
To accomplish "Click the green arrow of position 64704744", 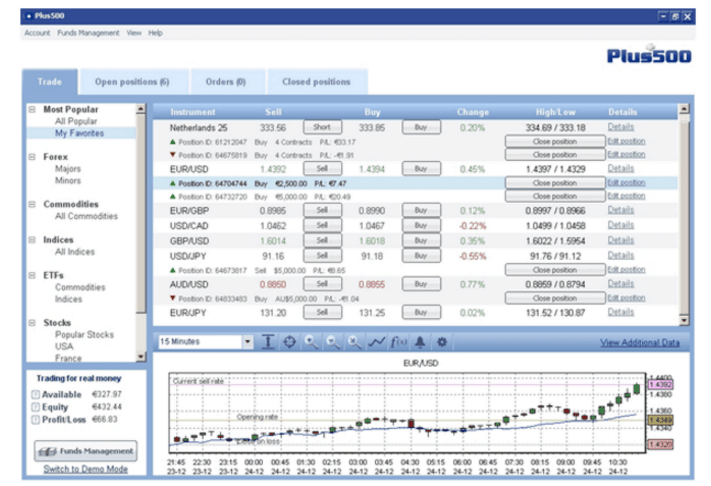I will coord(172,183).
